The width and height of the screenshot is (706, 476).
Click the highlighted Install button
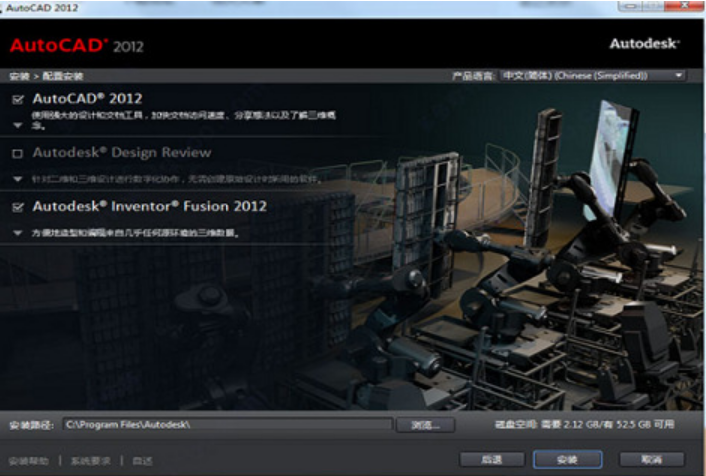click(x=567, y=459)
